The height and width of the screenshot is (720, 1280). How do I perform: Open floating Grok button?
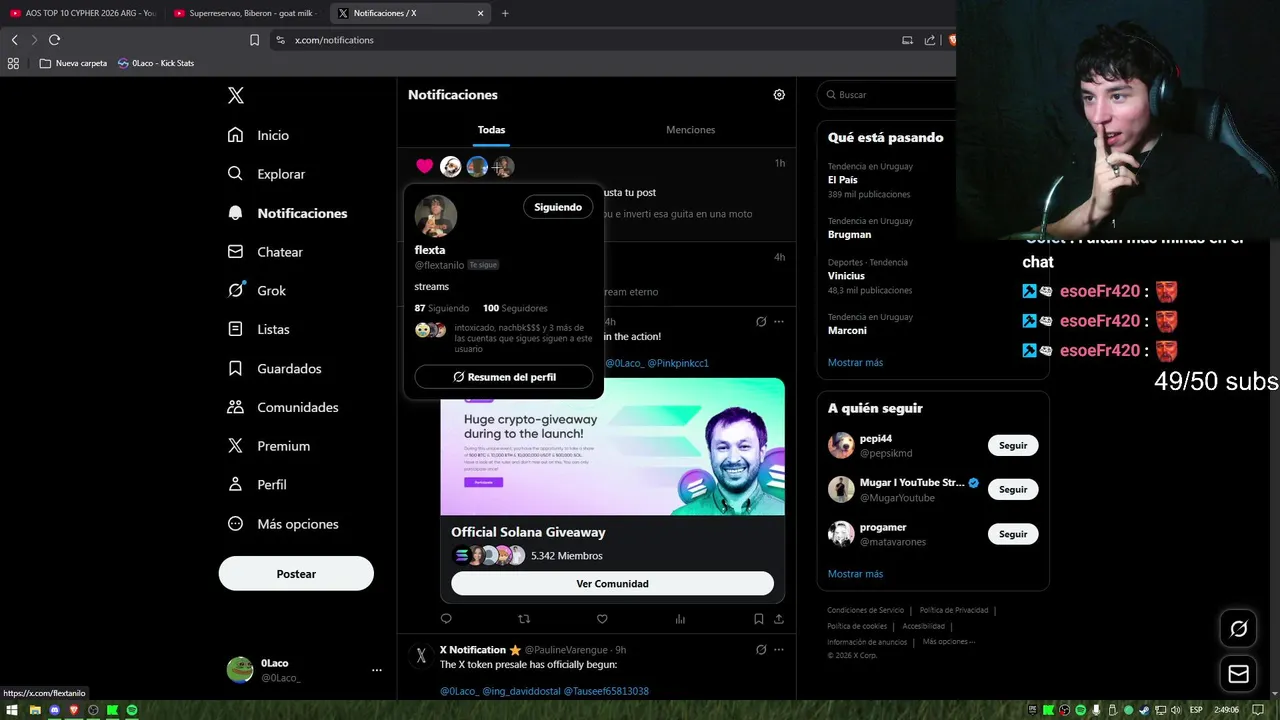(1238, 628)
